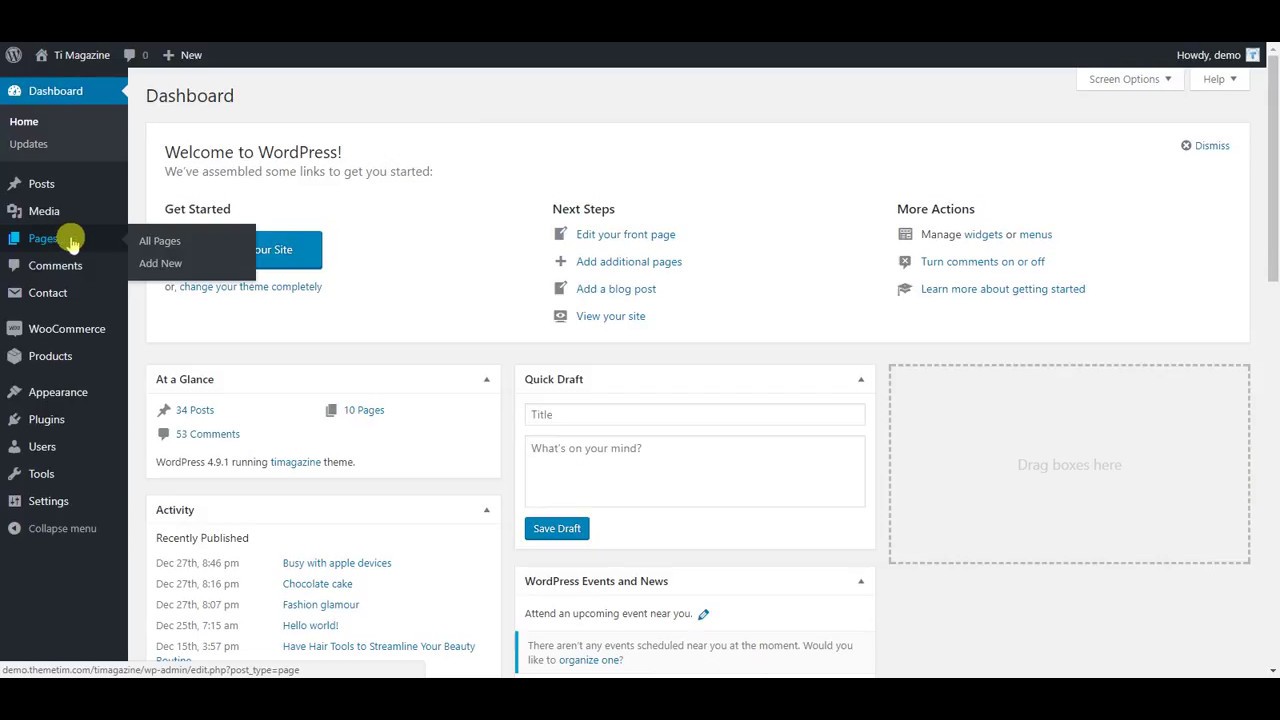This screenshot has width=1280, height=720.
Task: Click the Dismiss link
Action: 1212,146
